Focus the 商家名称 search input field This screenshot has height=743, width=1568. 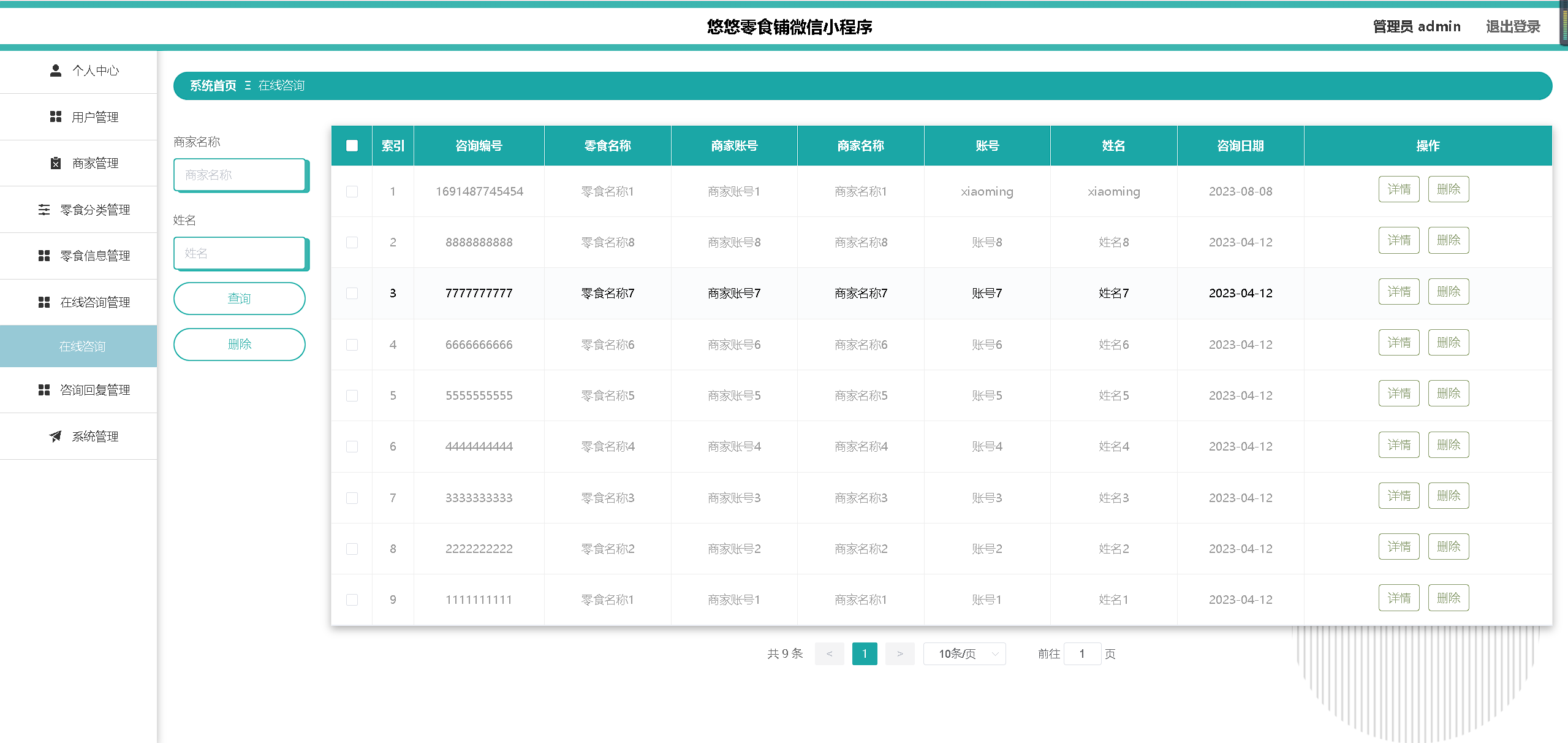pos(240,175)
